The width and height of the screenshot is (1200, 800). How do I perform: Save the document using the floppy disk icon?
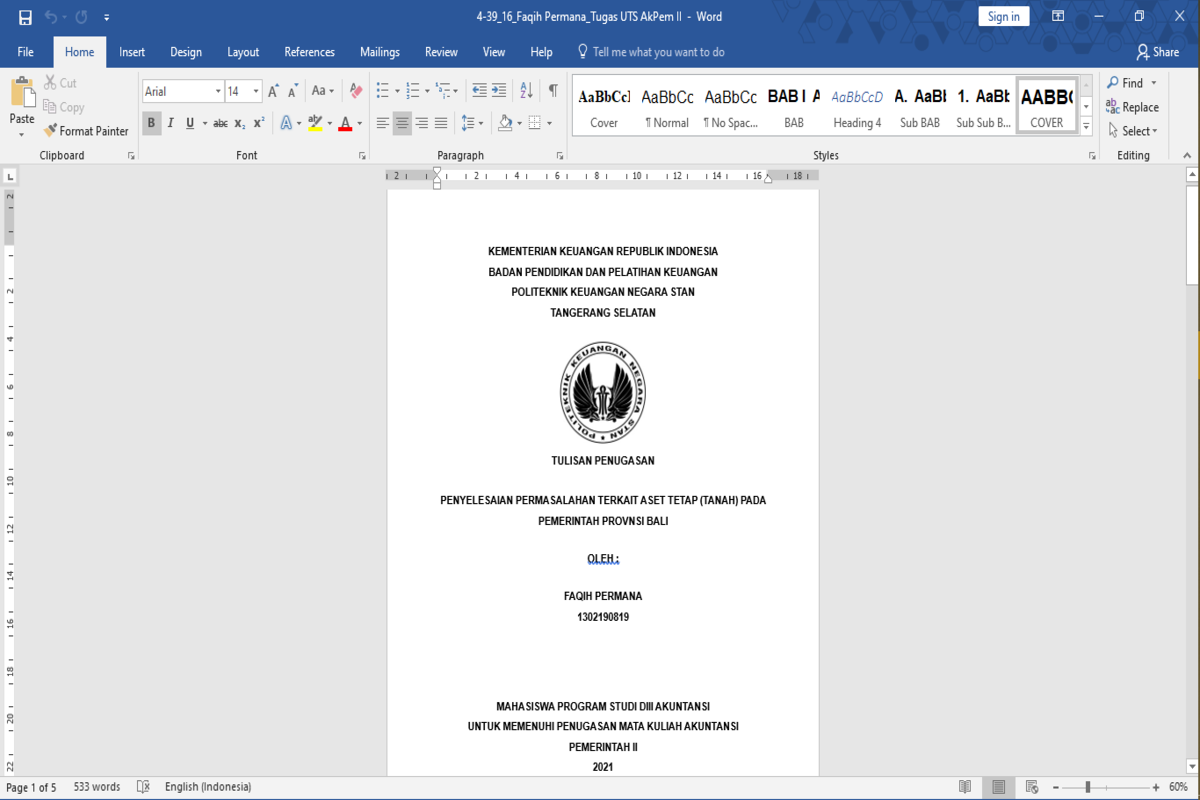(x=25, y=17)
